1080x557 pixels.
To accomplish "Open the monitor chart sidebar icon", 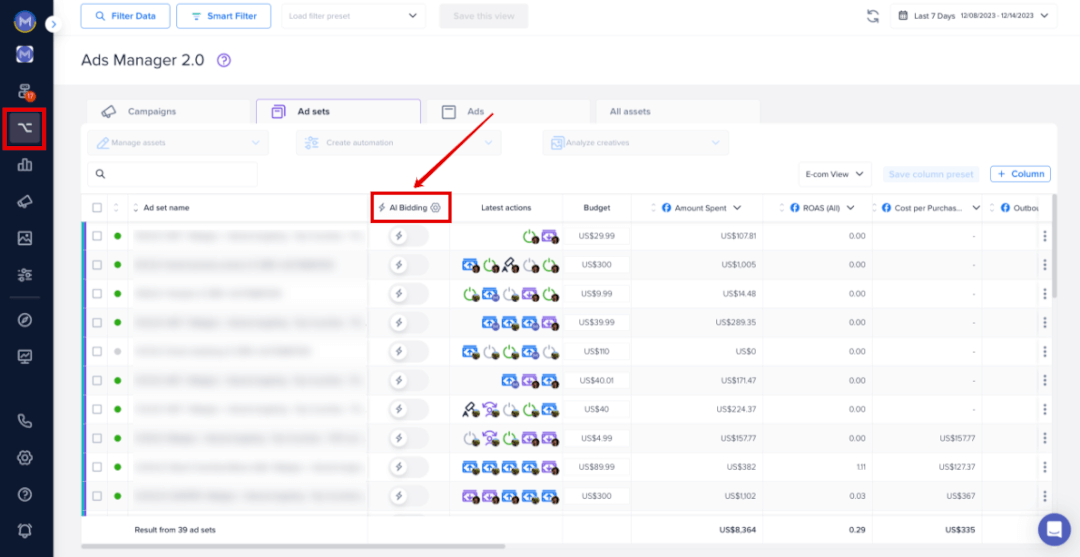I will (x=25, y=357).
